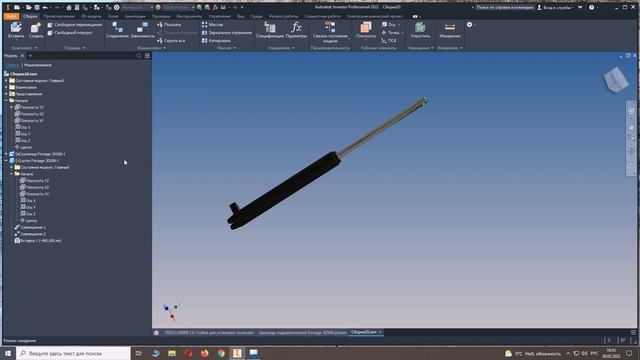Click Связать состояния модели icon
The image size is (640, 360).
(x=330, y=27)
